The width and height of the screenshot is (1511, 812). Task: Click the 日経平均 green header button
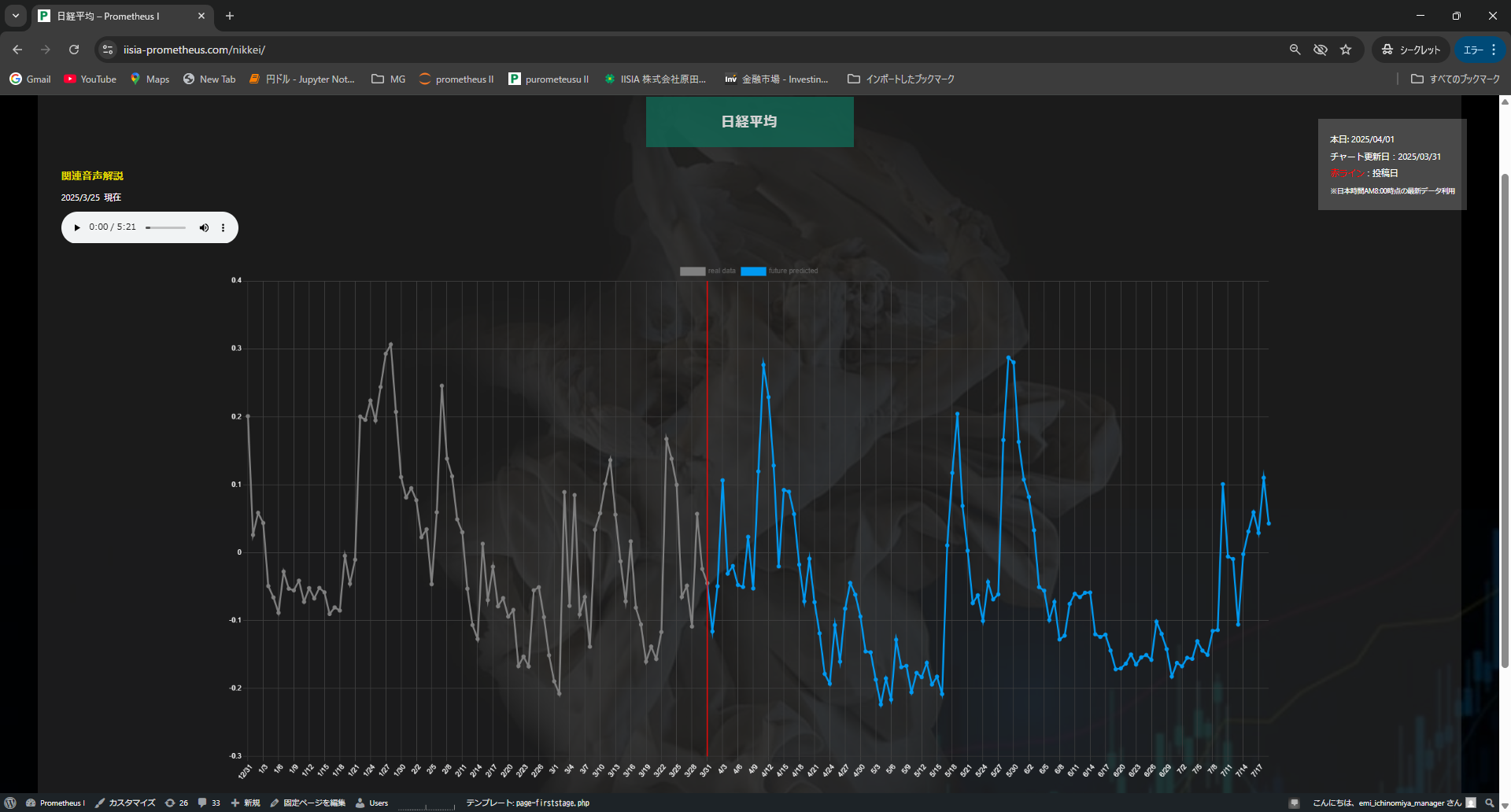[749, 122]
